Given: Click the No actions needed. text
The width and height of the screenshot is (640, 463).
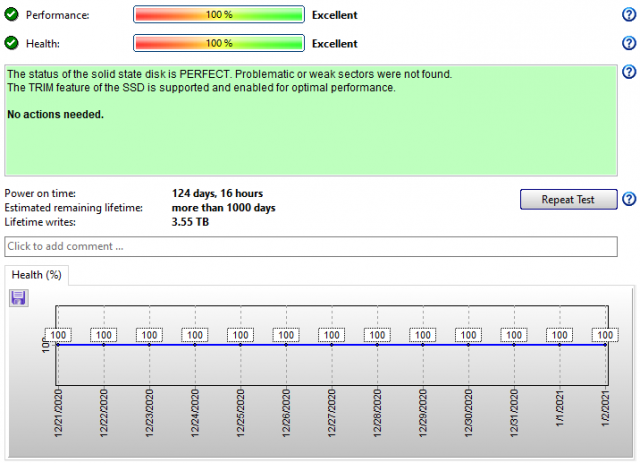Looking at the screenshot, I should point(56,114).
